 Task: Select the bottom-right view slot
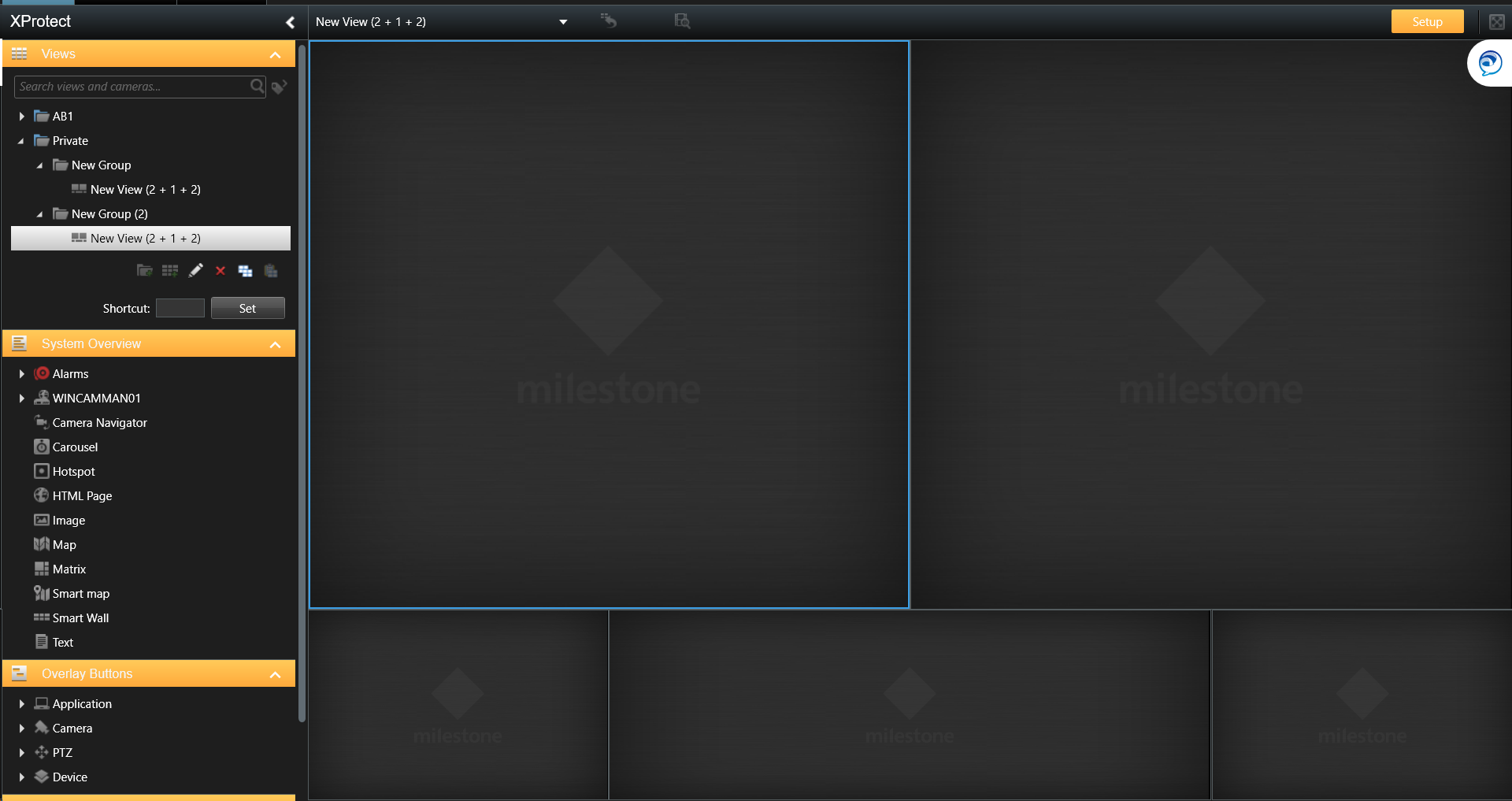click(1362, 705)
